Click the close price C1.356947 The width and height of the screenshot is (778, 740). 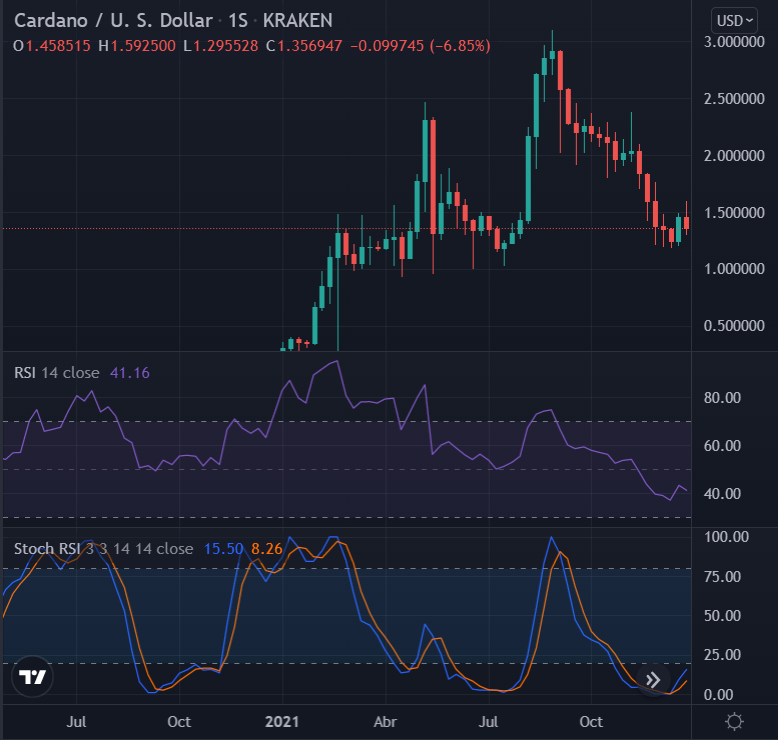[304, 46]
